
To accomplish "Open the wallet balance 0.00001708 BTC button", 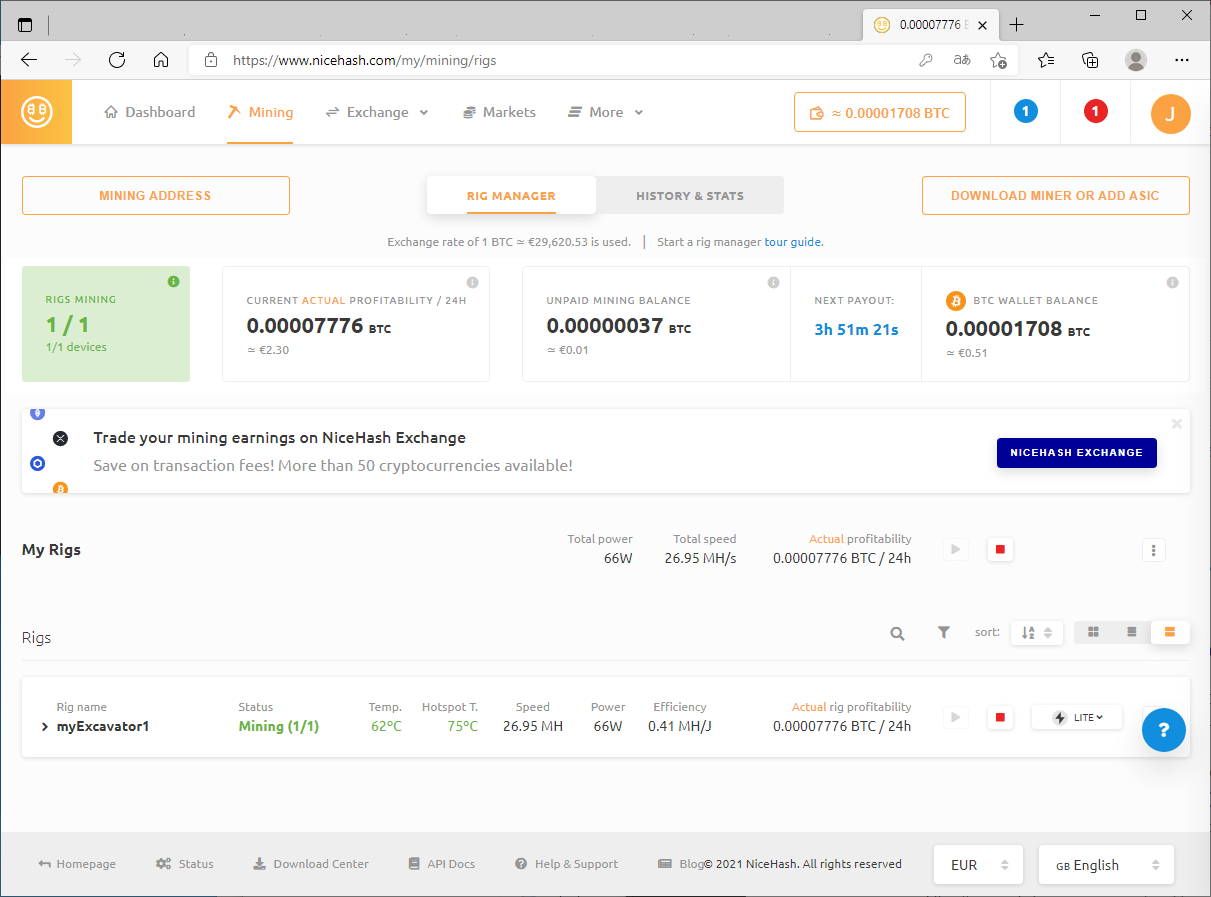I will pyautogui.click(x=880, y=113).
